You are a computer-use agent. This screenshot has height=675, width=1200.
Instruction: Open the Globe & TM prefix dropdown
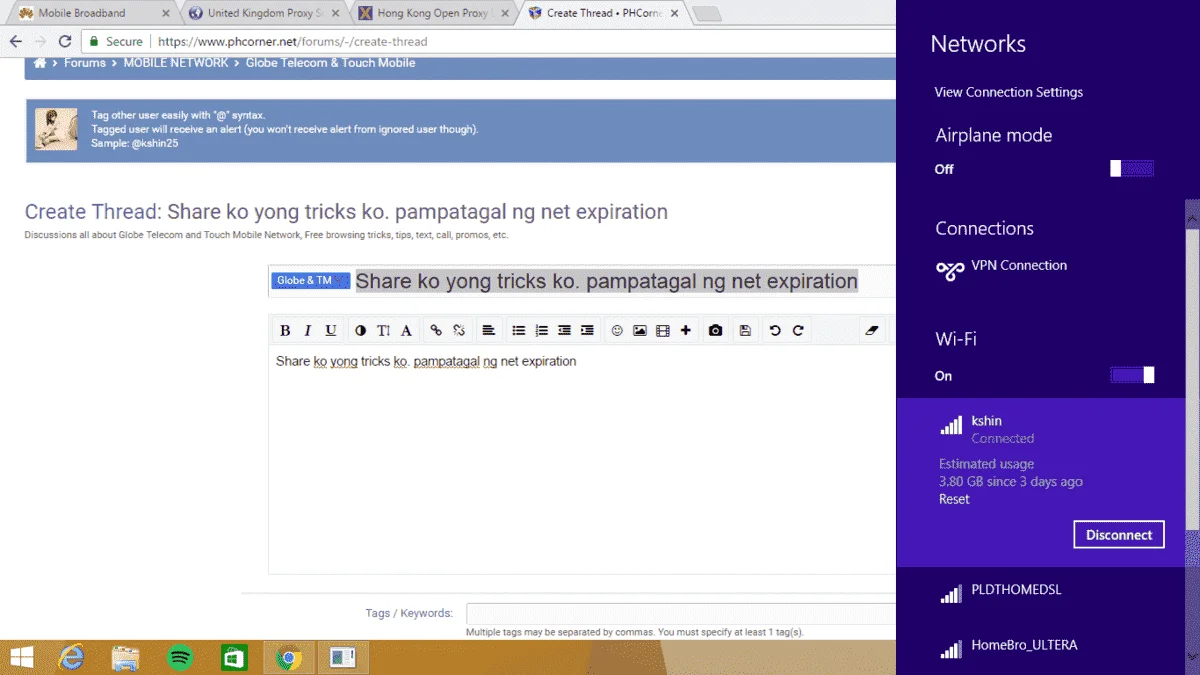click(310, 281)
